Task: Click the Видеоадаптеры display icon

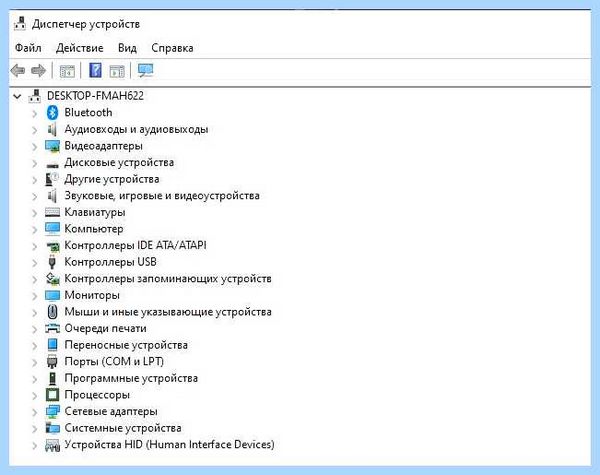Action: point(52,146)
